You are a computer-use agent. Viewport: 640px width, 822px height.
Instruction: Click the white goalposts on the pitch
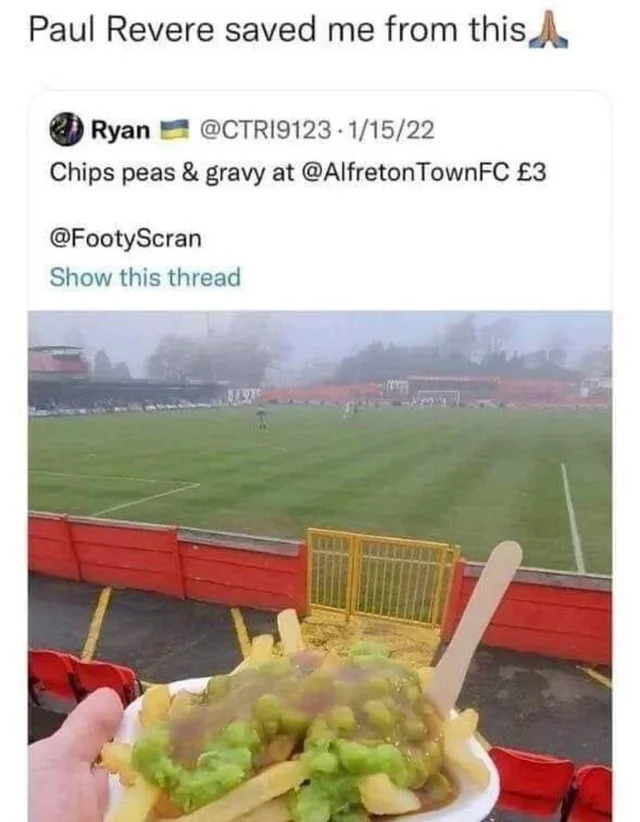[x=438, y=397]
